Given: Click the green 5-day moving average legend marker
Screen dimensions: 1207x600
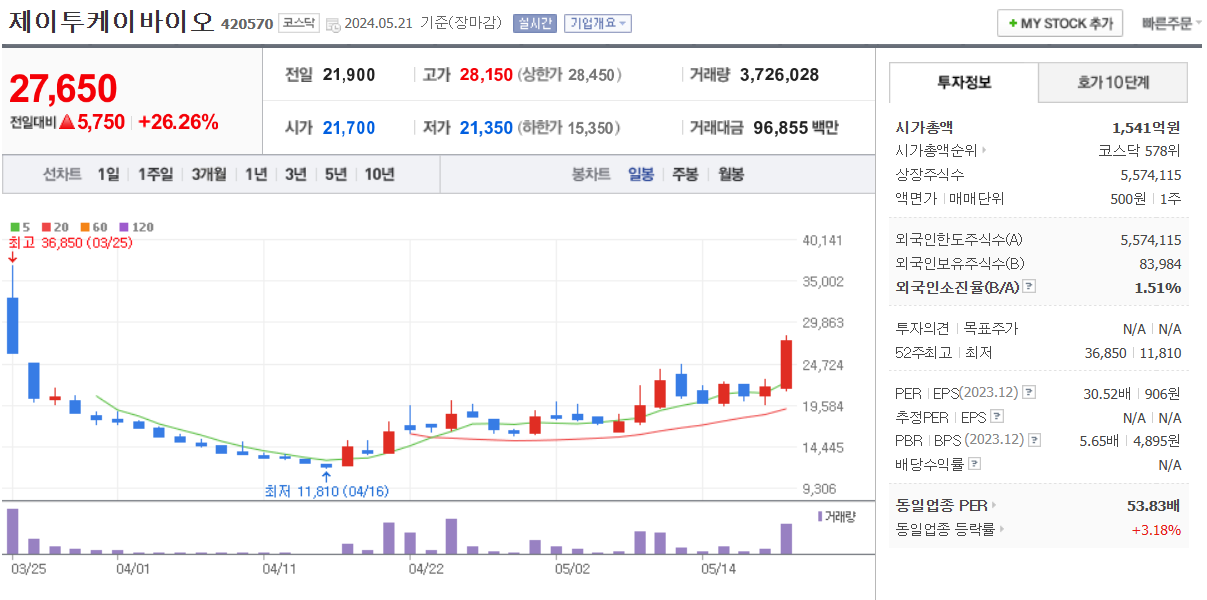Looking at the screenshot, I should click(14, 227).
